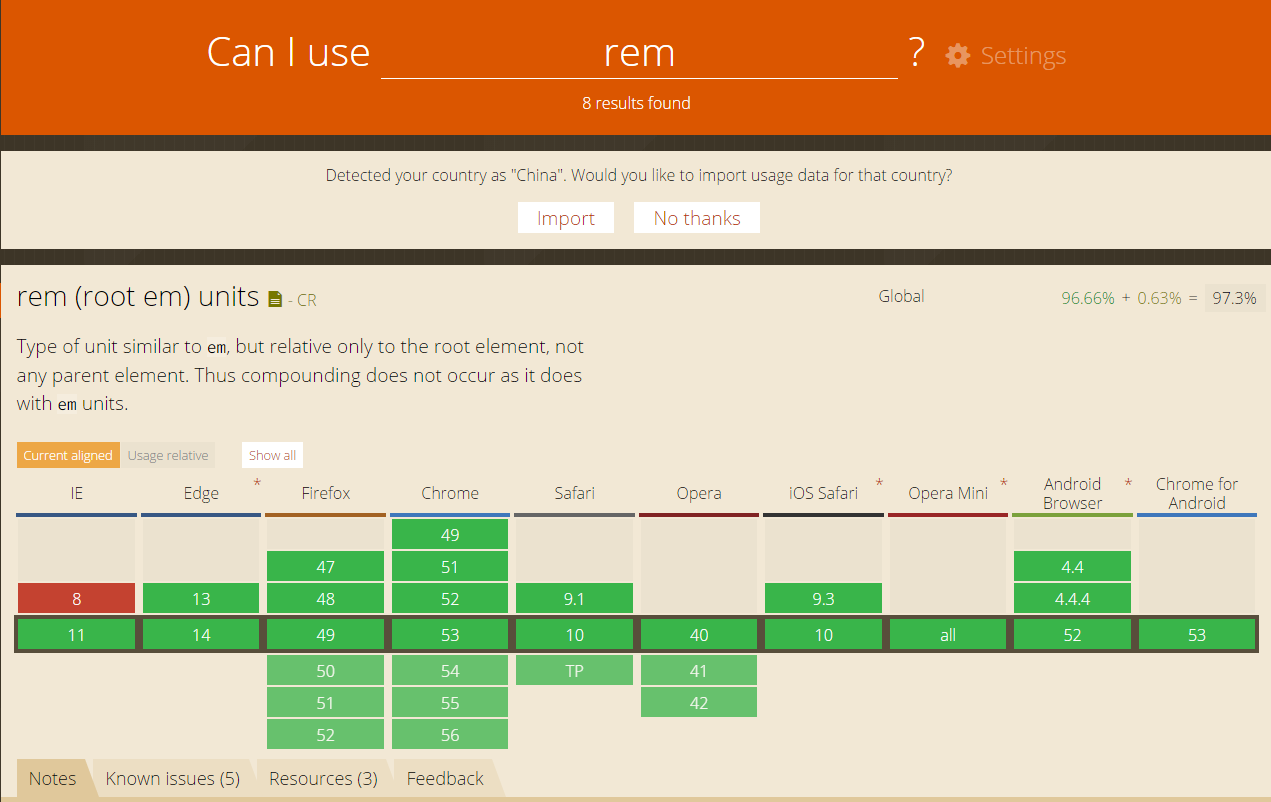
Task: Select the Opera 40 cell
Action: pyautogui.click(x=699, y=635)
